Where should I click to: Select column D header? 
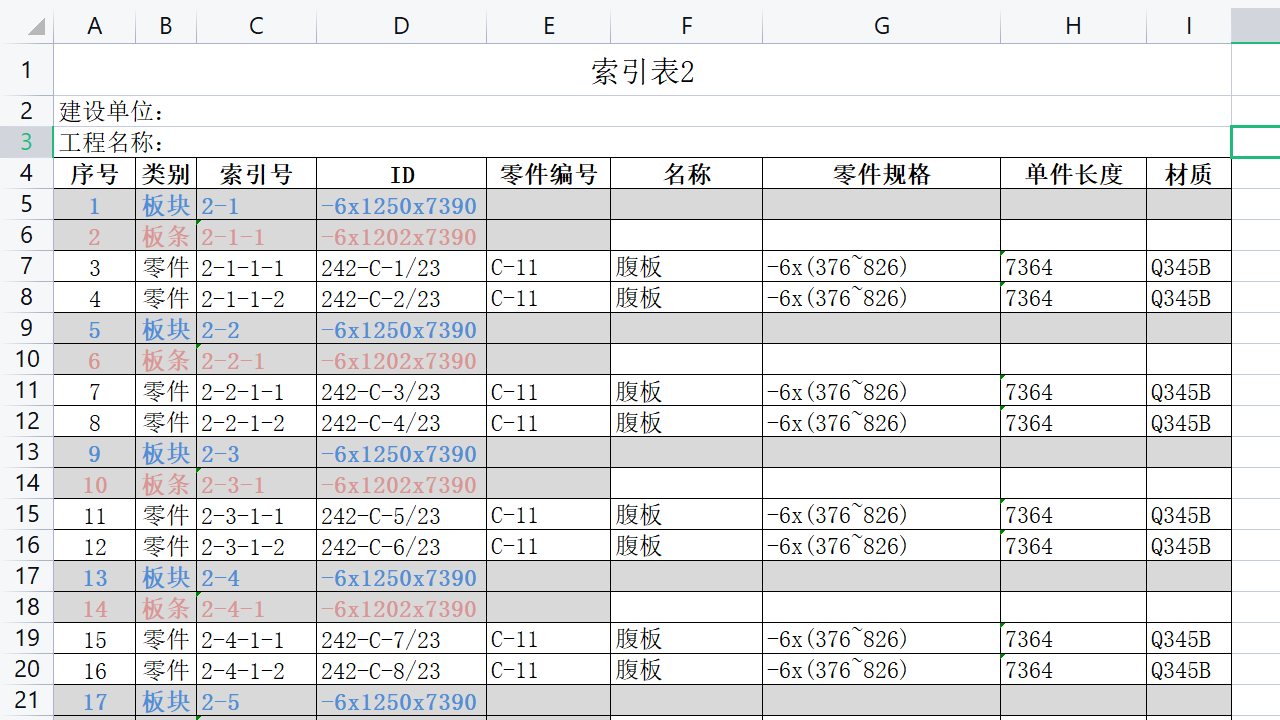pos(402,26)
